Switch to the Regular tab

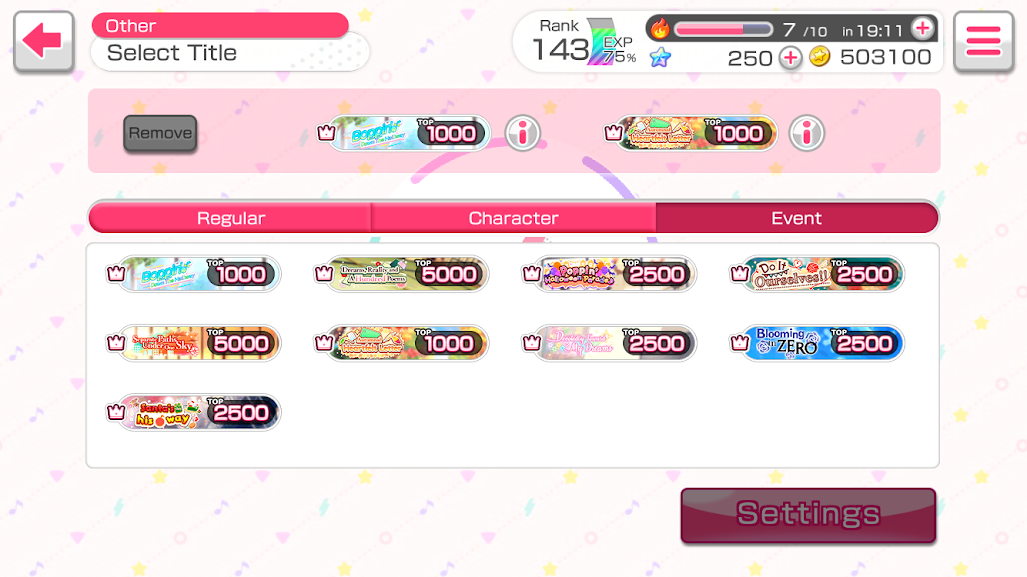click(231, 218)
